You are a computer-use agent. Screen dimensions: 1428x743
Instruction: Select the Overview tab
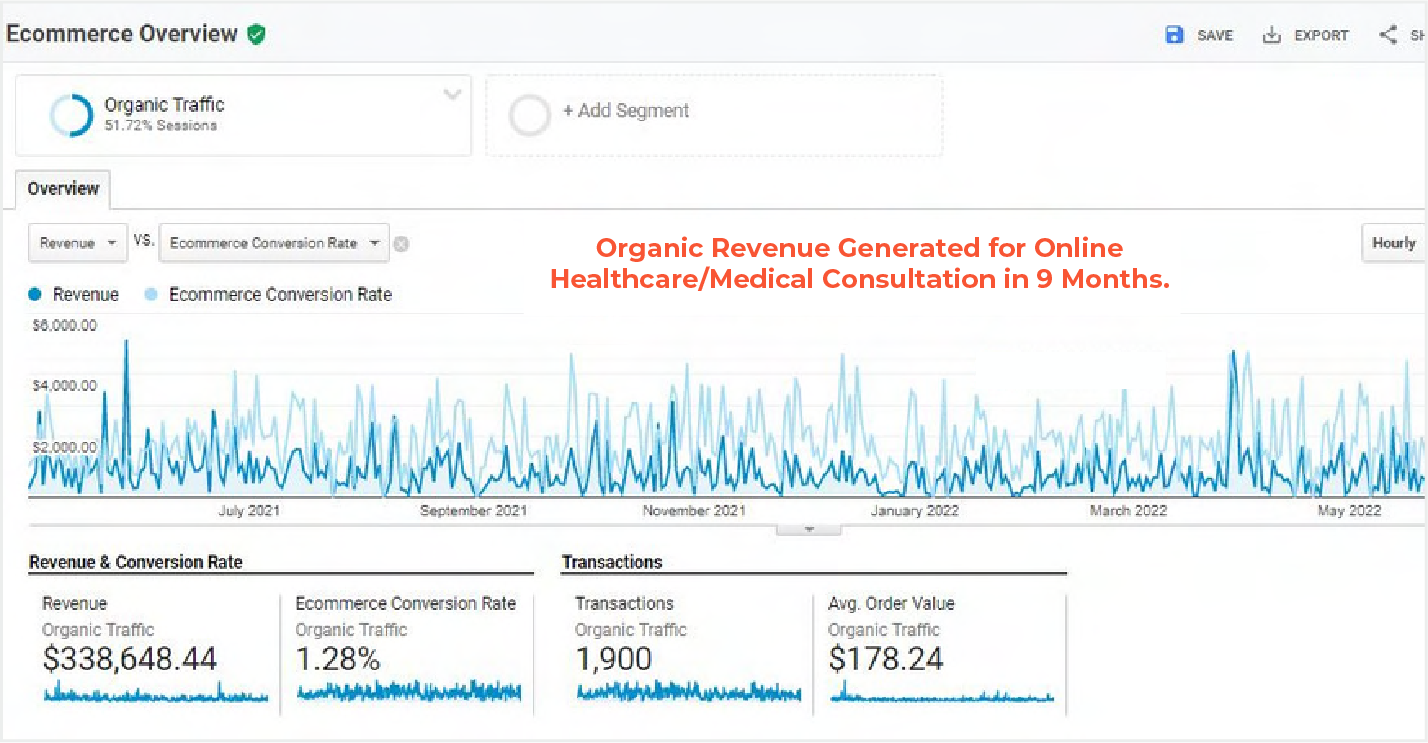click(x=63, y=189)
